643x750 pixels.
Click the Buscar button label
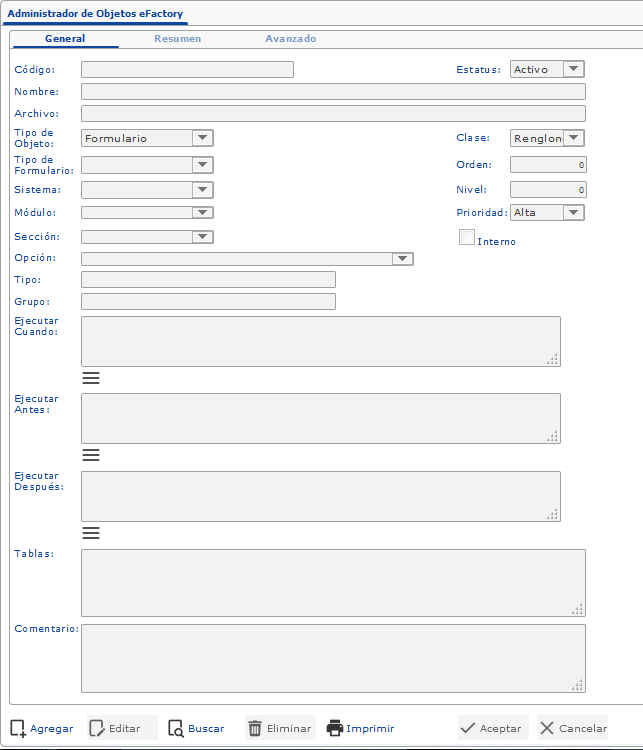click(206, 728)
